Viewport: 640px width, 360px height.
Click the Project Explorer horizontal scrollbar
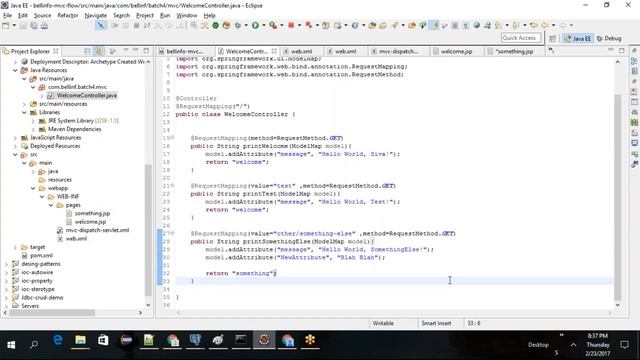pyautogui.click(x=52, y=313)
